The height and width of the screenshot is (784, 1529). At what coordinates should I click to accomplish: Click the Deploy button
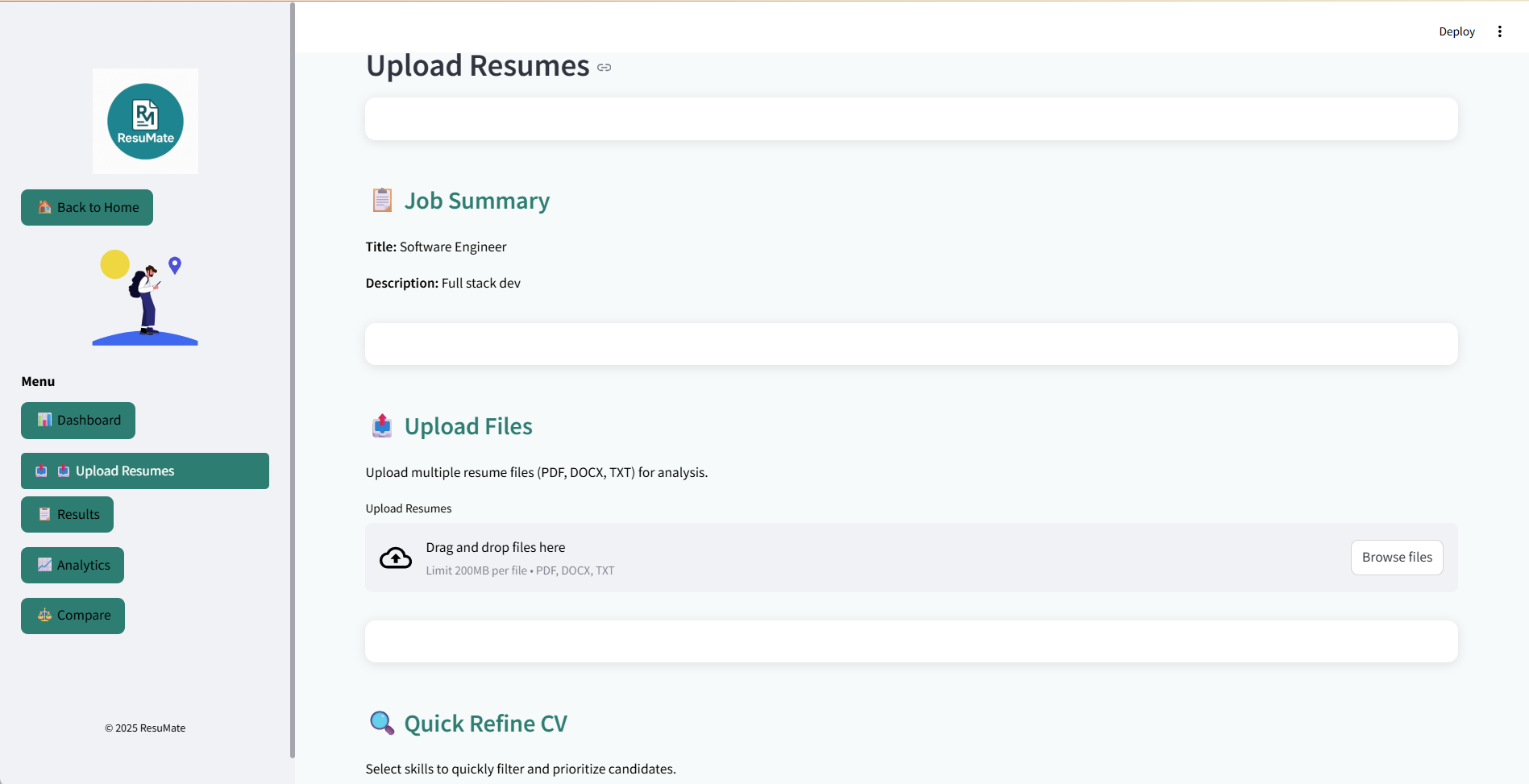pos(1456,31)
